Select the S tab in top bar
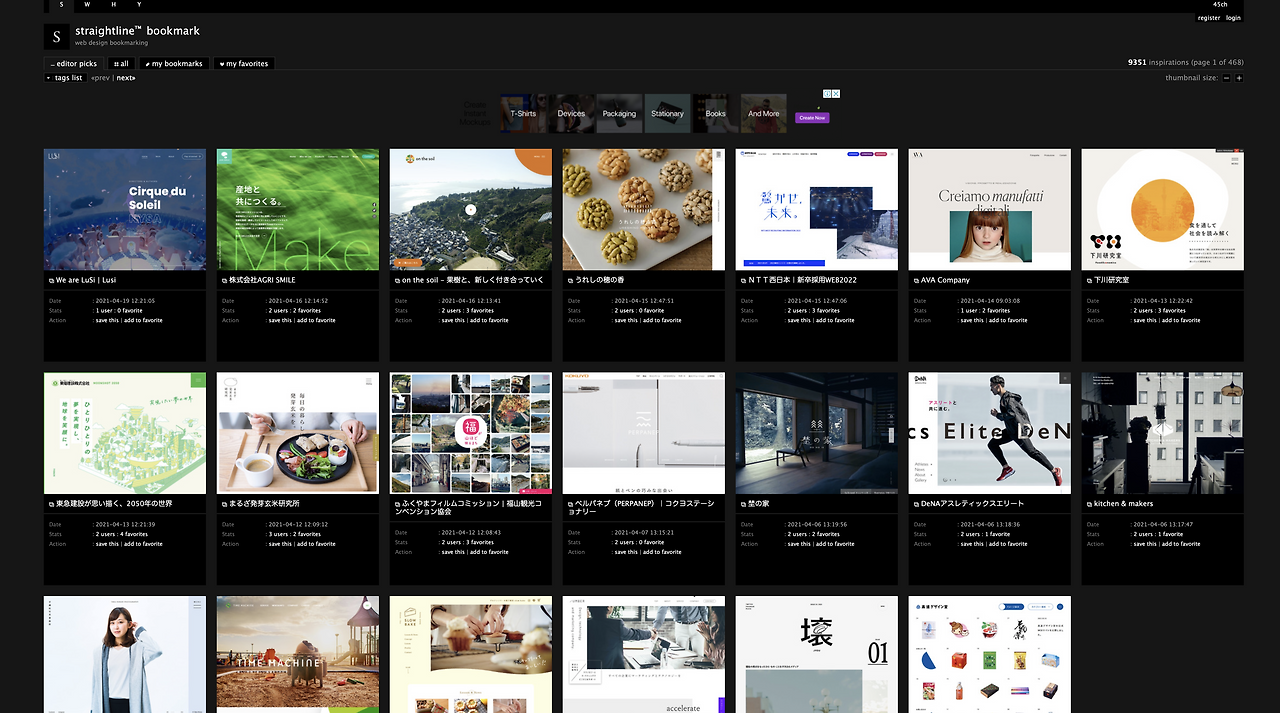 click(x=61, y=5)
